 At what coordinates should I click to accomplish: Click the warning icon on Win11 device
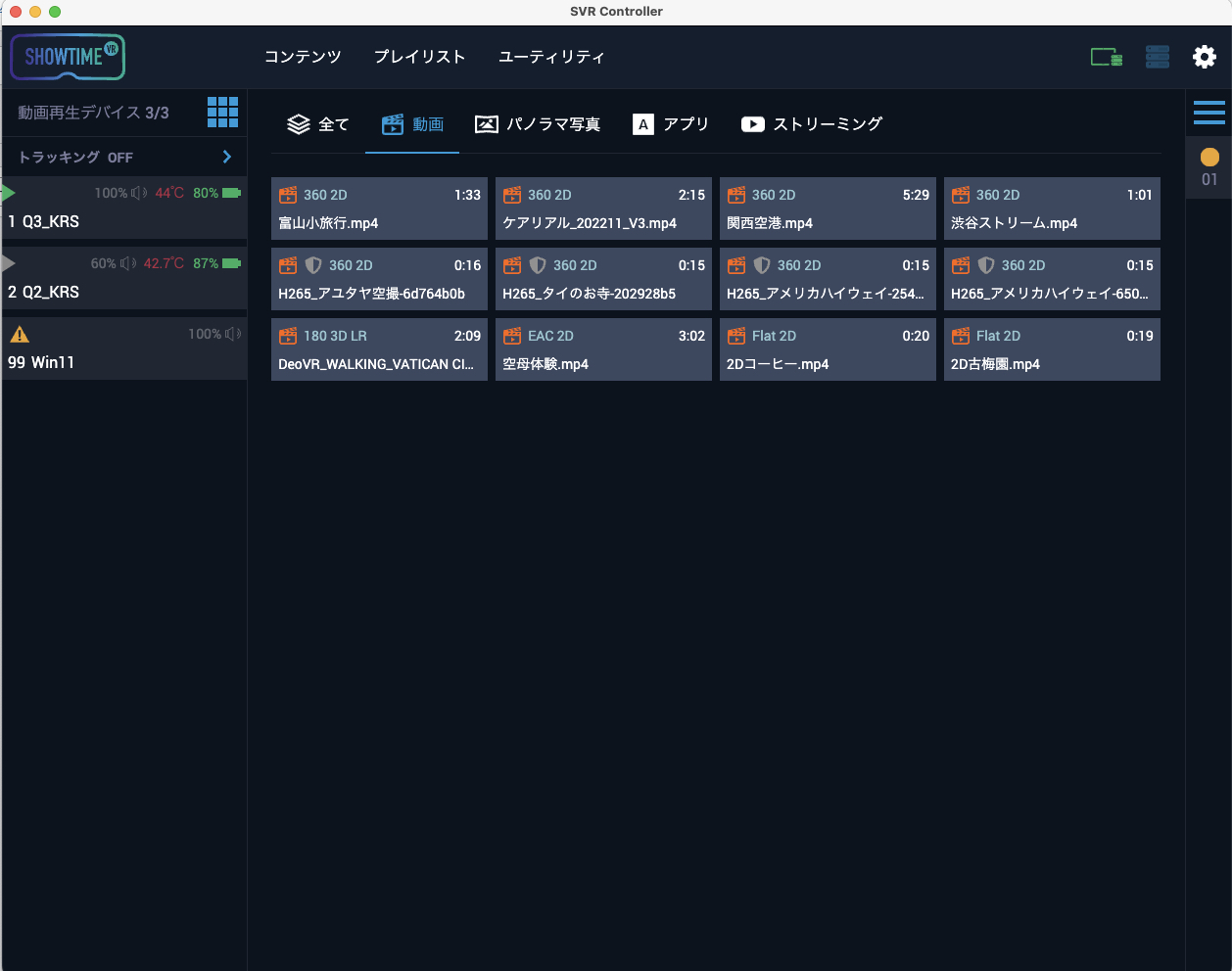click(x=20, y=335)
